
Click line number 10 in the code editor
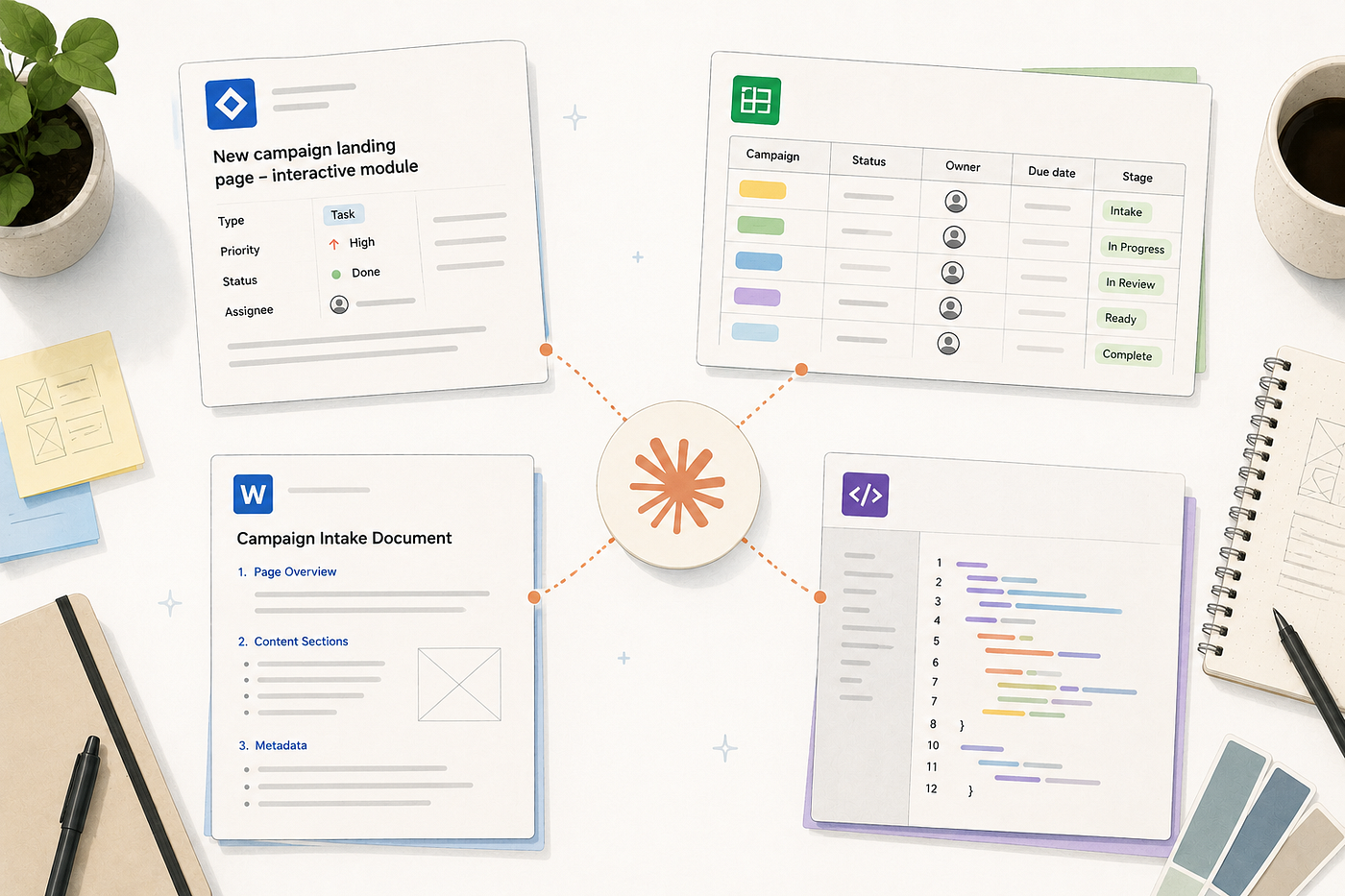click(x=933, y=745)
